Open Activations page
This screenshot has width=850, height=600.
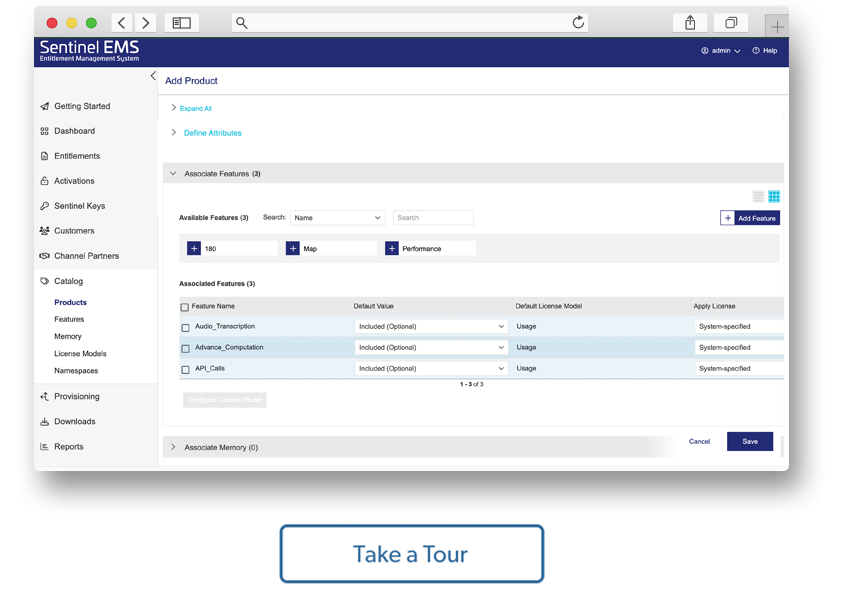(67, 181)
